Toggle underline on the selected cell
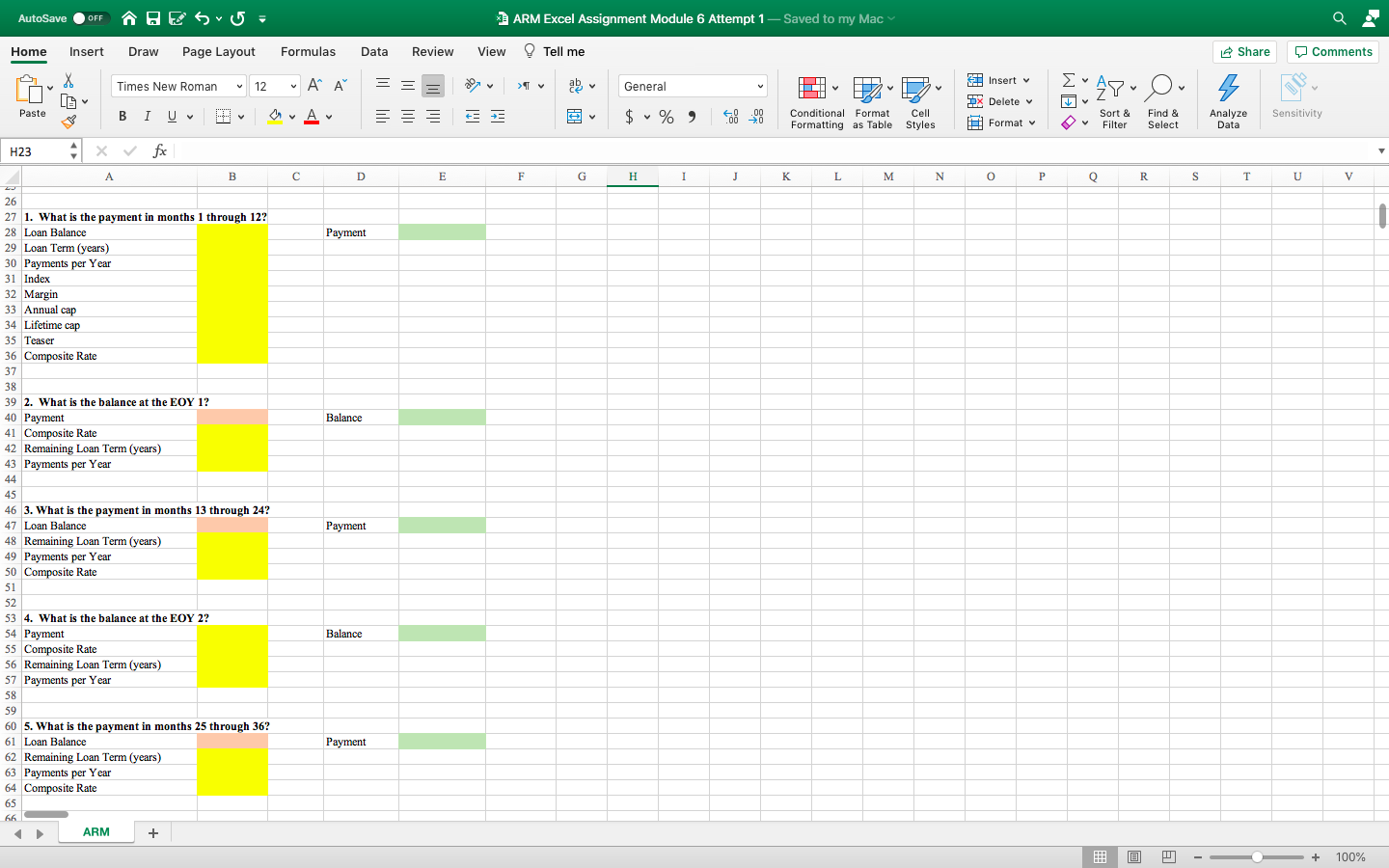The height and width of the screenshot is (868, 1389). [x=170, y=116]
